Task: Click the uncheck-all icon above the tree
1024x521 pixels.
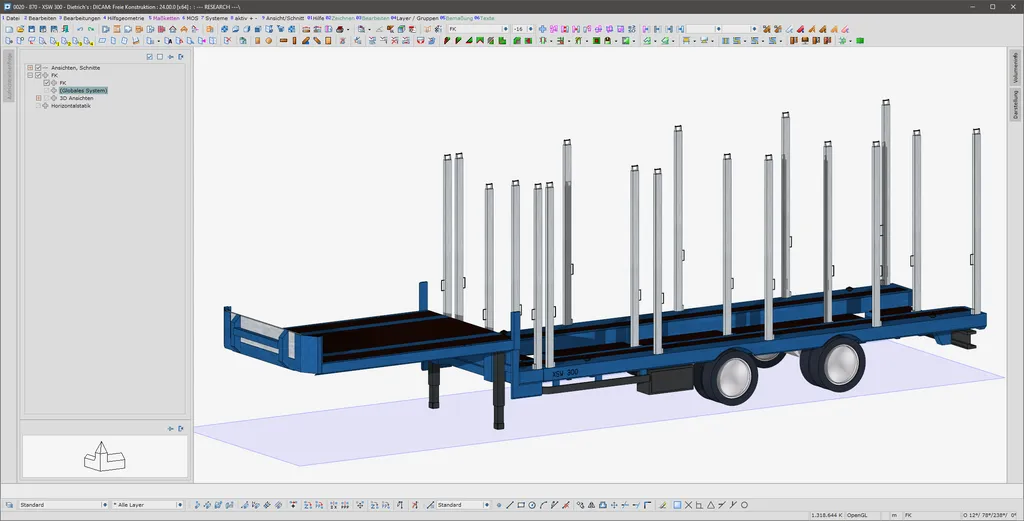Action: (159, 57)
